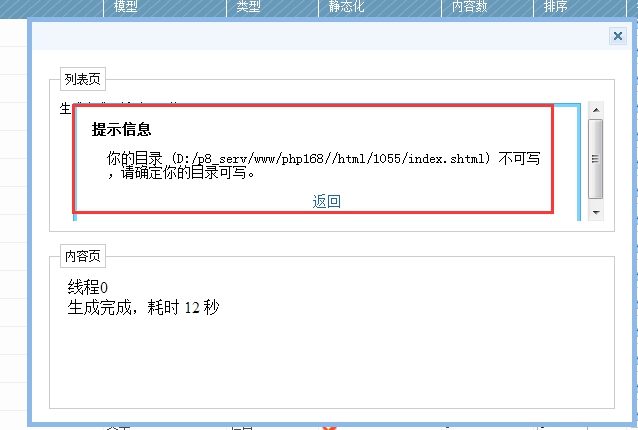The height and width of the screenshot is (430, 638).
Task: Click the red icon below the dialog
Action: [x=328, y=426]
